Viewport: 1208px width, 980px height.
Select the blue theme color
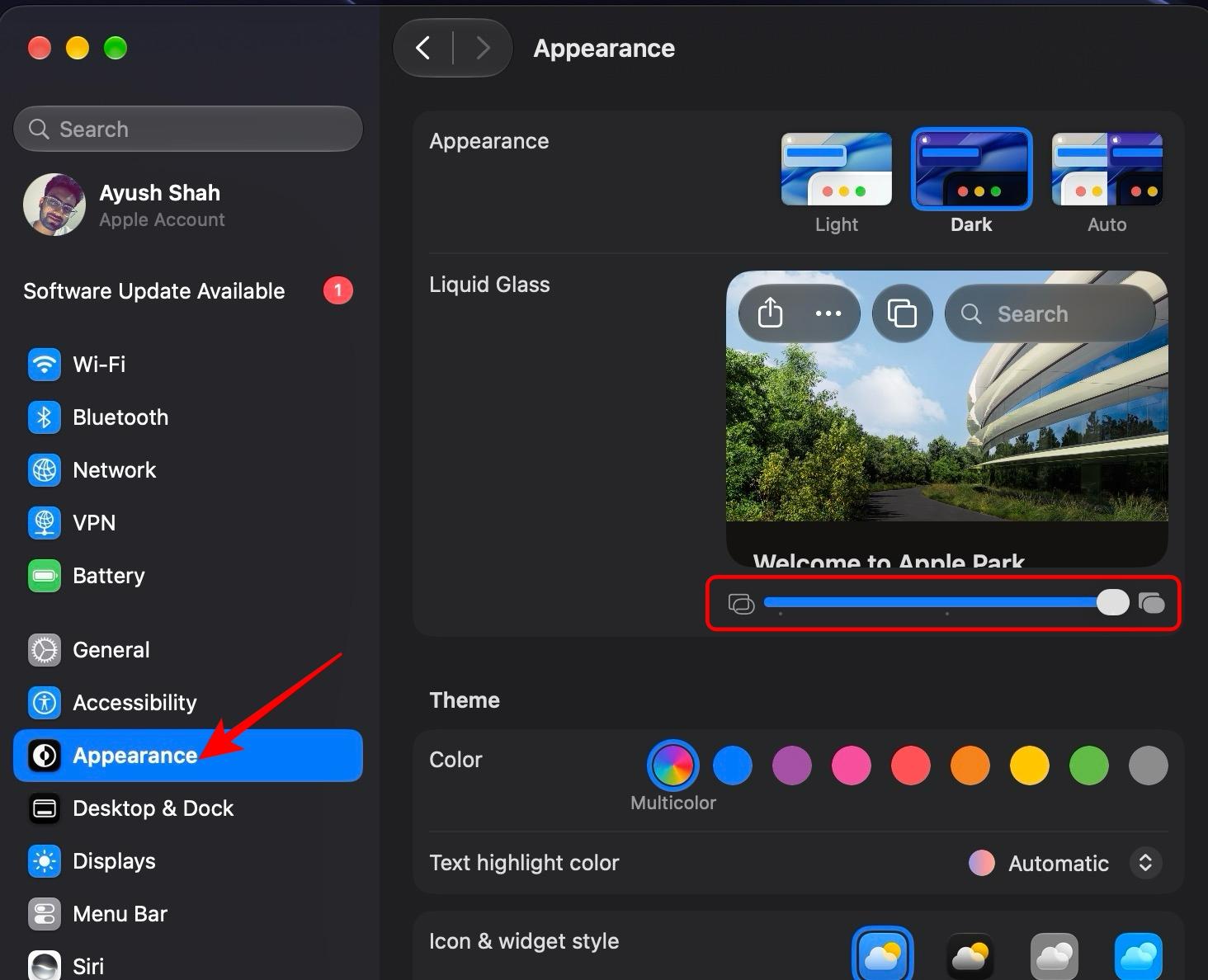click(733, 766)
